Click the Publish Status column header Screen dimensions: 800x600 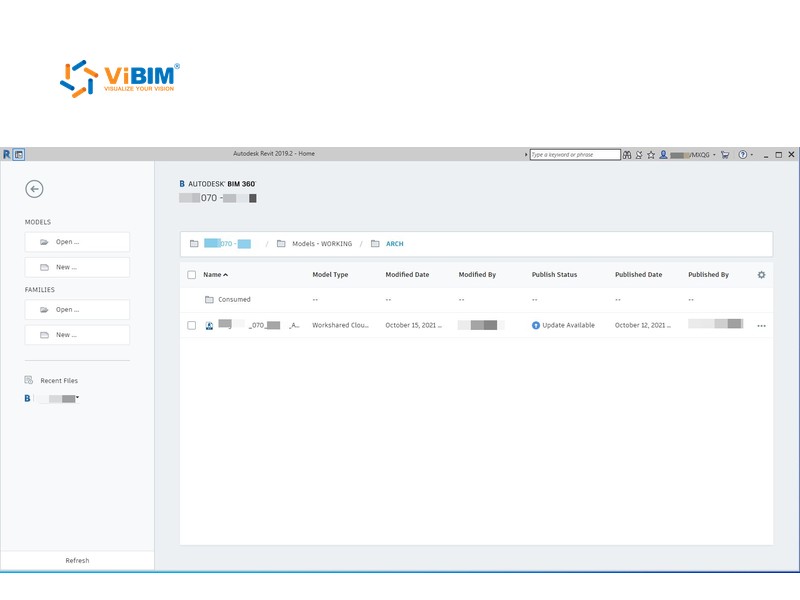[x=554, y=274]
